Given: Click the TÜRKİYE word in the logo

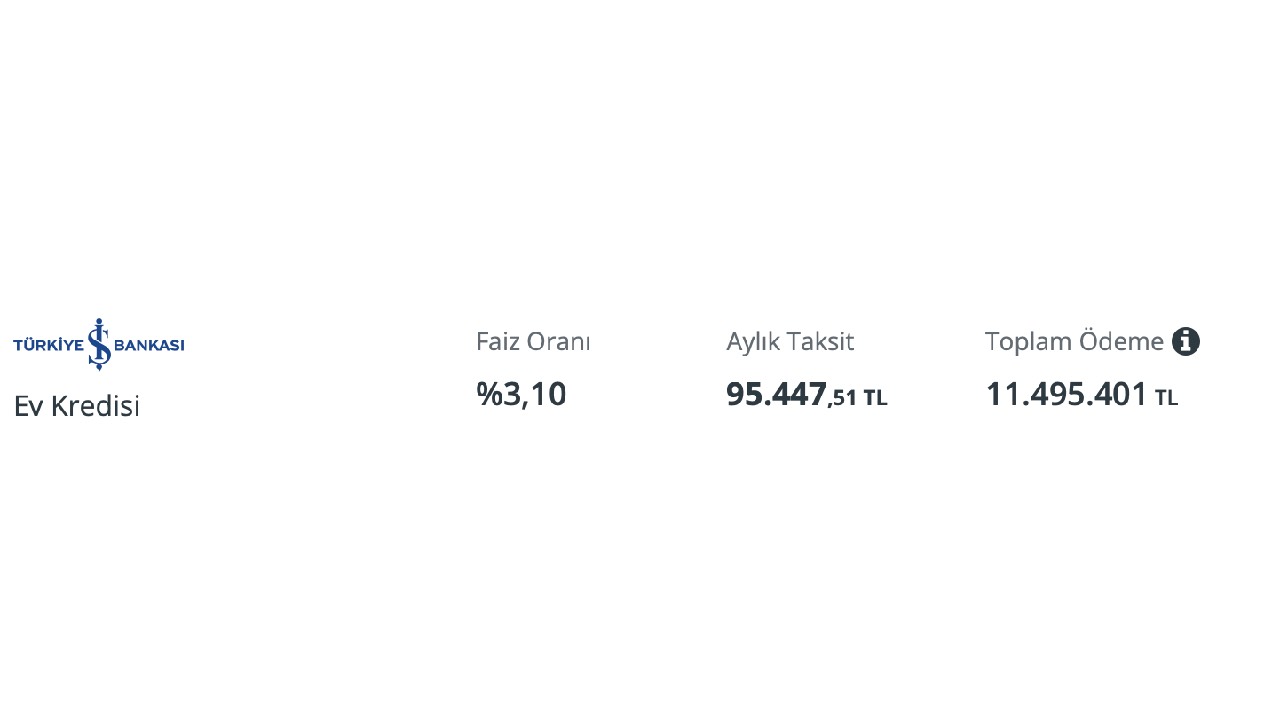Looking at the screenshot, I should click(48, 345).
